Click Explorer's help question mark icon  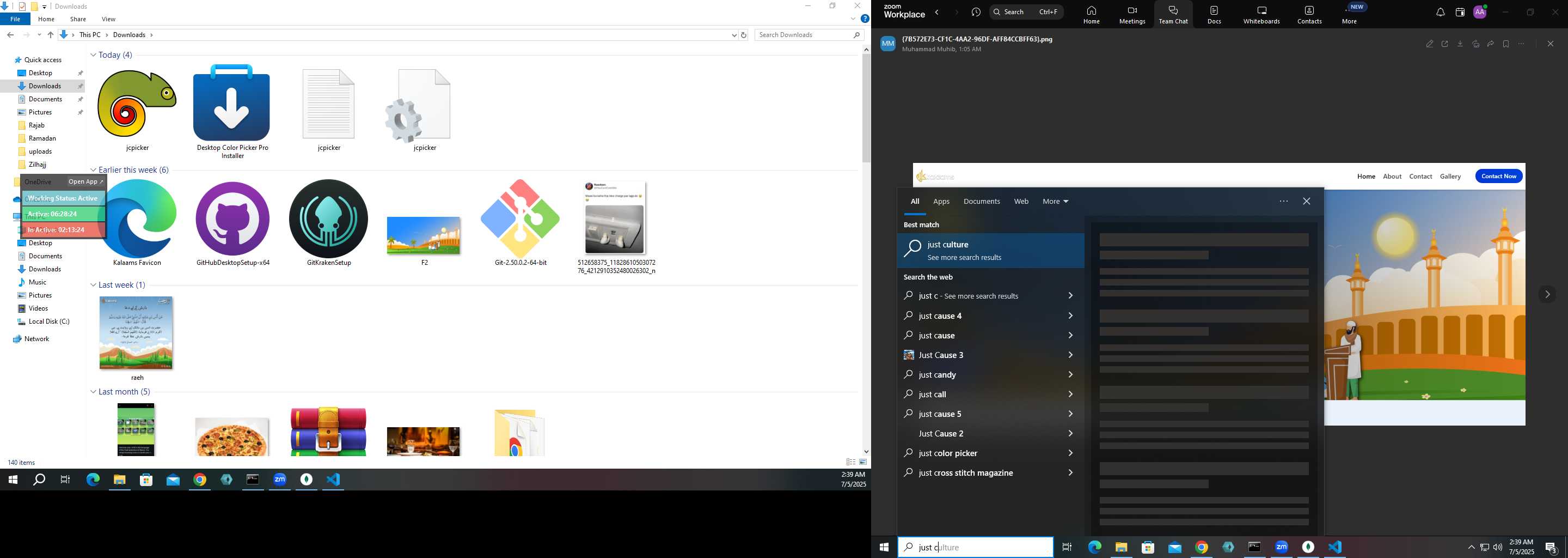pyautogui.click(x=865, y=20)
